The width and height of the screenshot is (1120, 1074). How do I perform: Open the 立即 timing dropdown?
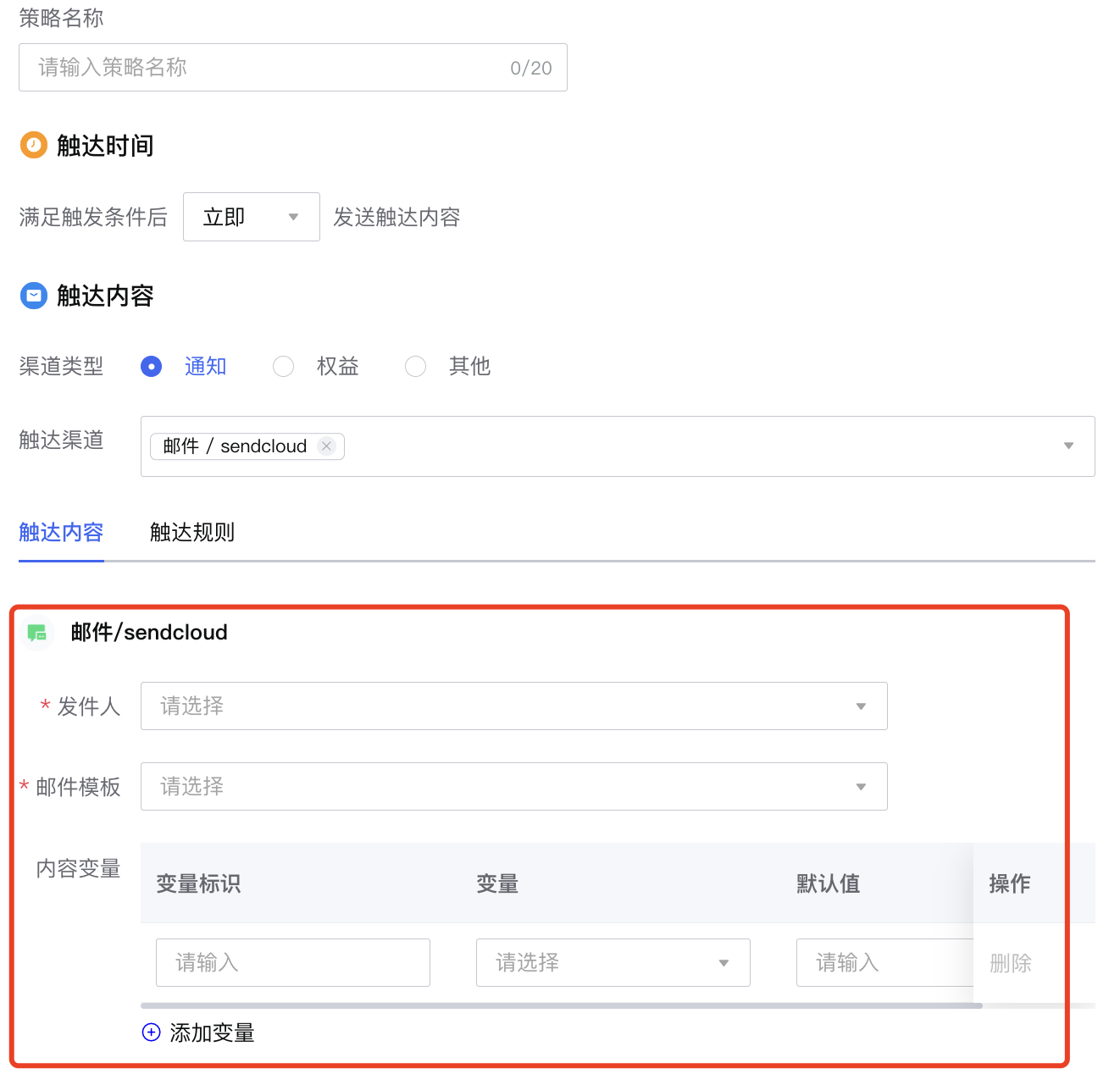[x=252, y=217]
